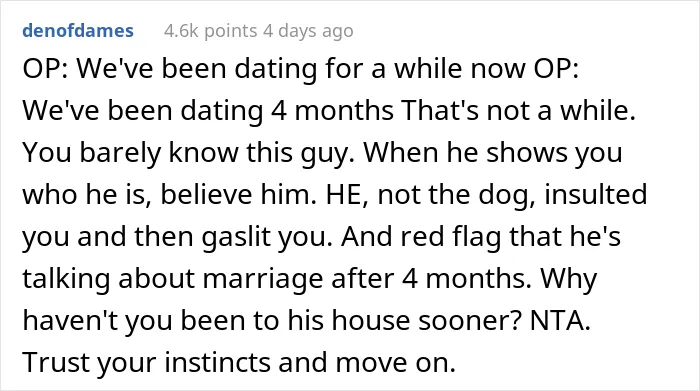
Task: Click the 4.6k points score text
Action: click(x=211, y=31)
